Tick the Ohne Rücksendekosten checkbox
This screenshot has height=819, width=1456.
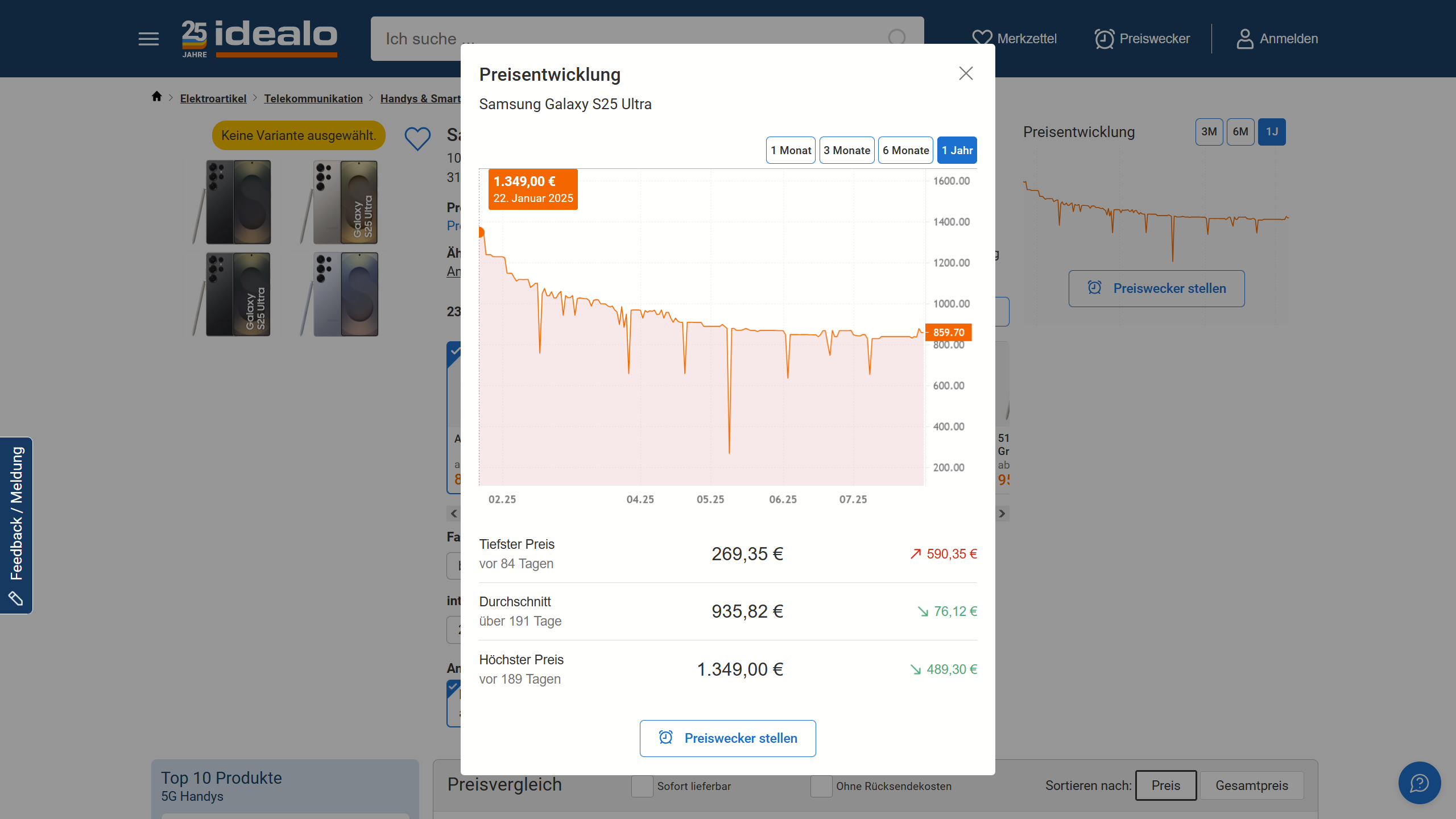tap(821, 786)
